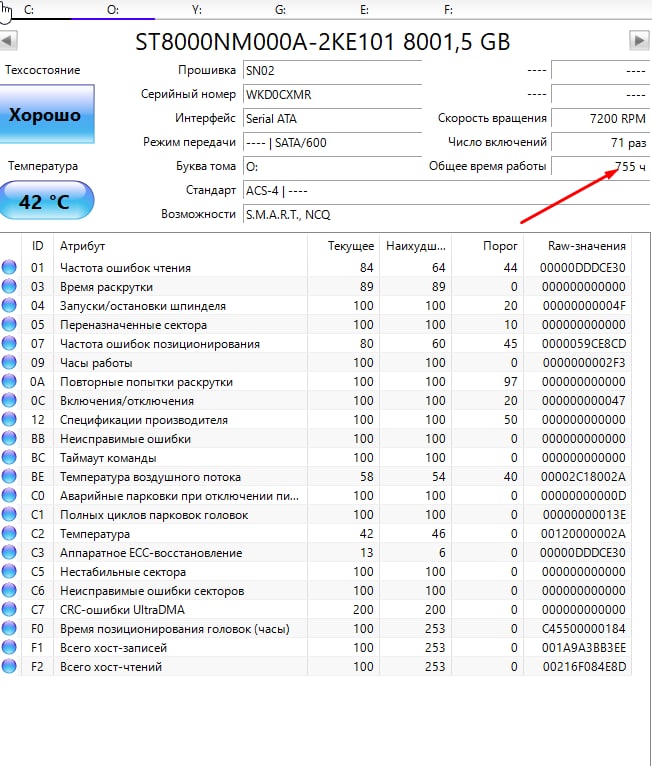Click the Текущее column header
The width and height of the screenshot is (652, 766).
(x=344, y=246)
